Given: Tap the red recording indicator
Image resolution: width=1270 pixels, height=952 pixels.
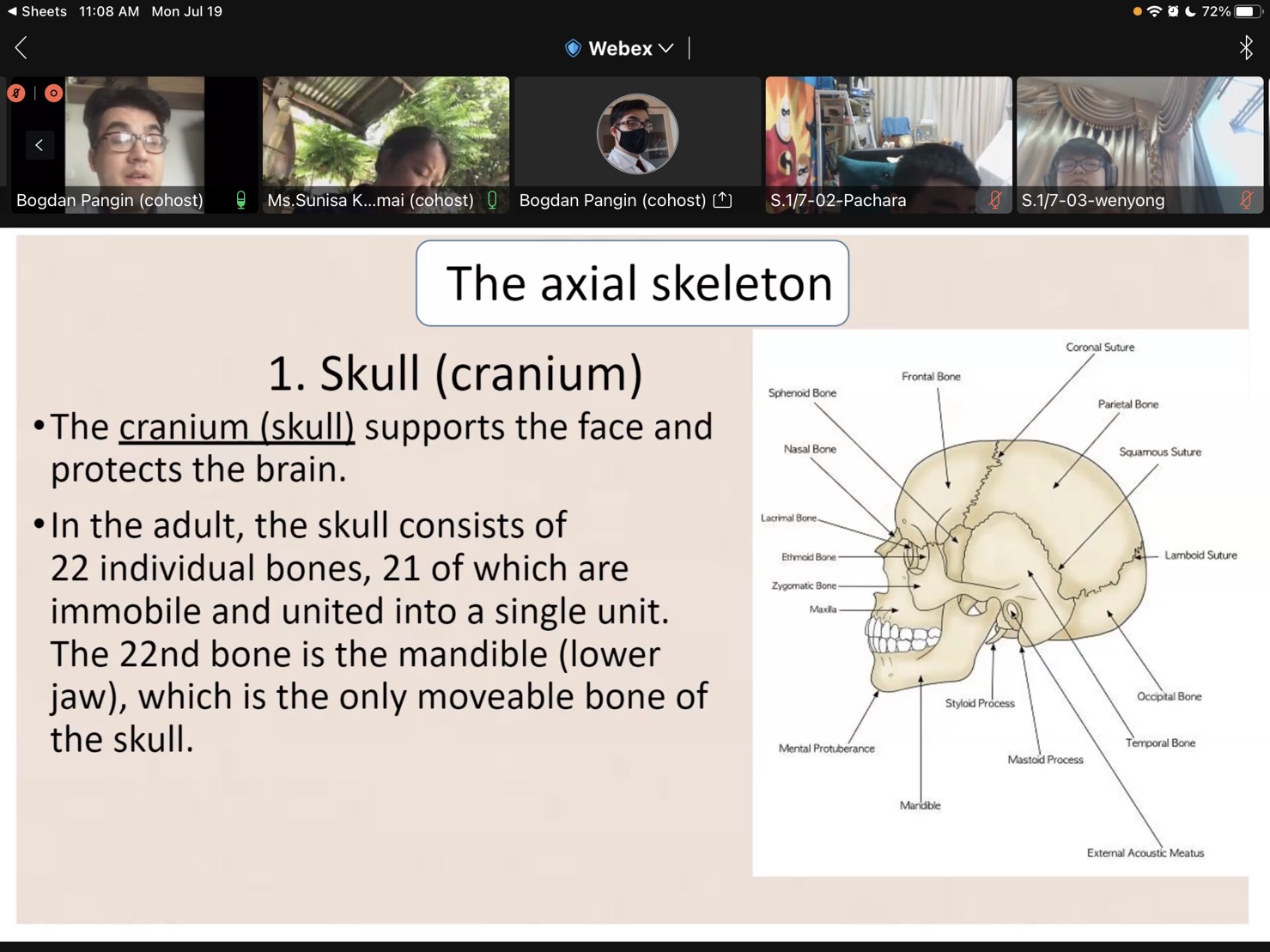Looking at the screenshot, I should tap(53, 93).
